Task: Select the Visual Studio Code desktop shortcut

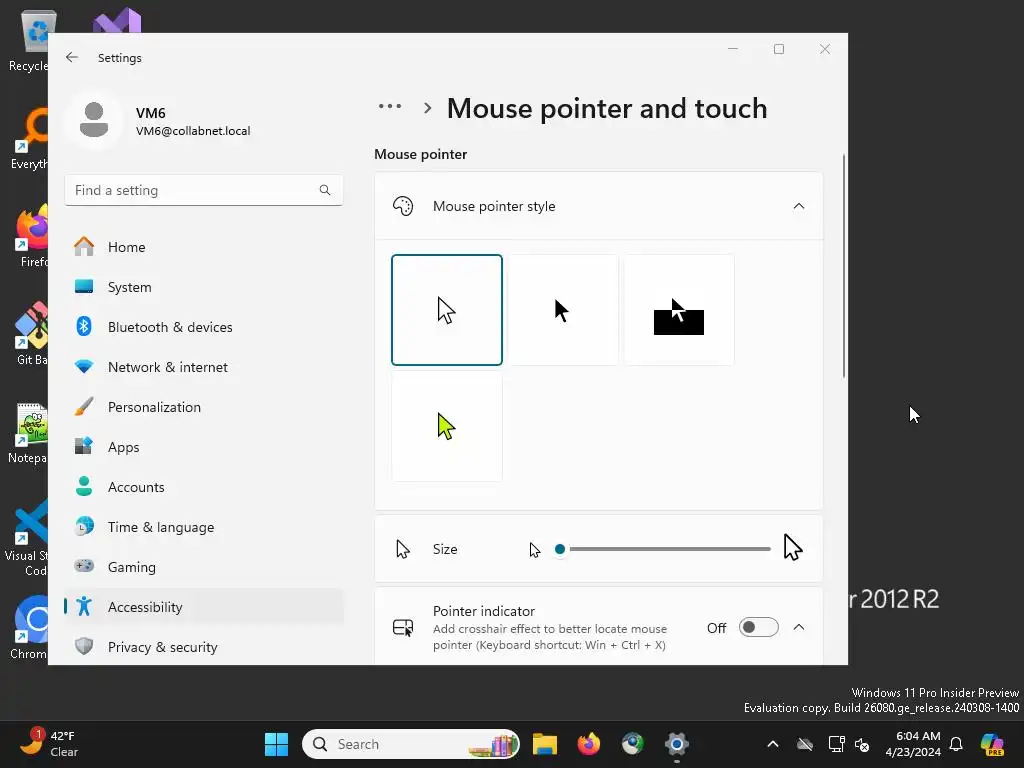Action: (x=27, y=538)
